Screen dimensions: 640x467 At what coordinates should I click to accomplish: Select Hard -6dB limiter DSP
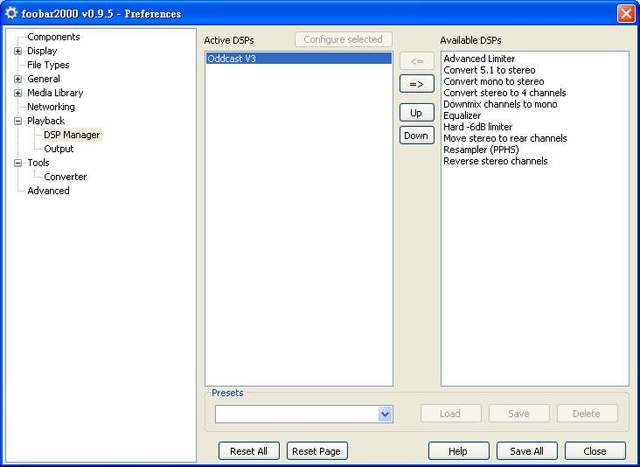pos(478,127)
